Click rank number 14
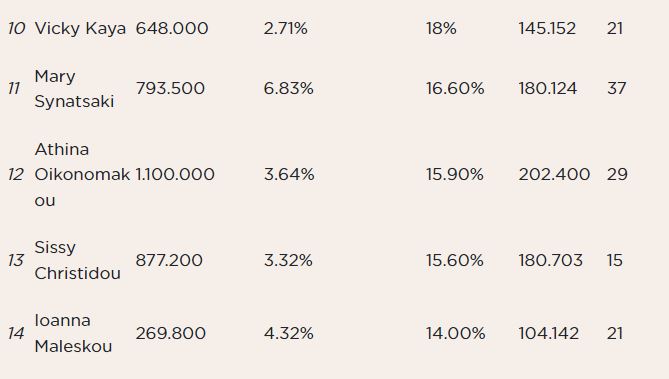Image resolution: width=669 pixels, height=379 pixels. pos(16,333)
